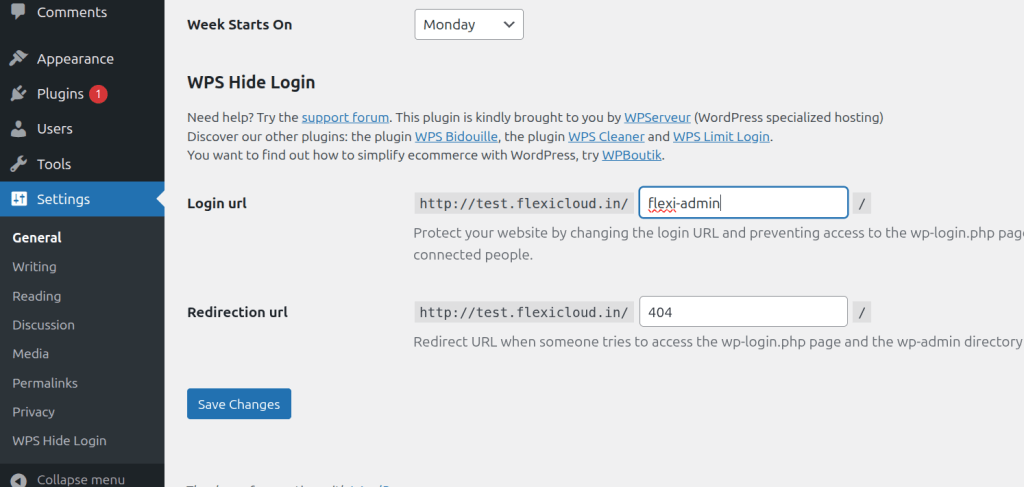Click the Login url text field

coord(742,203)
